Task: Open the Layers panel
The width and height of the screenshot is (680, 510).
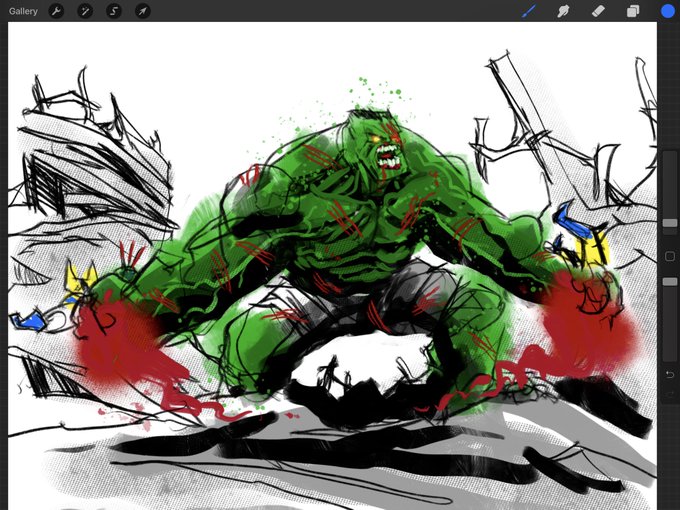Action: 633,11
